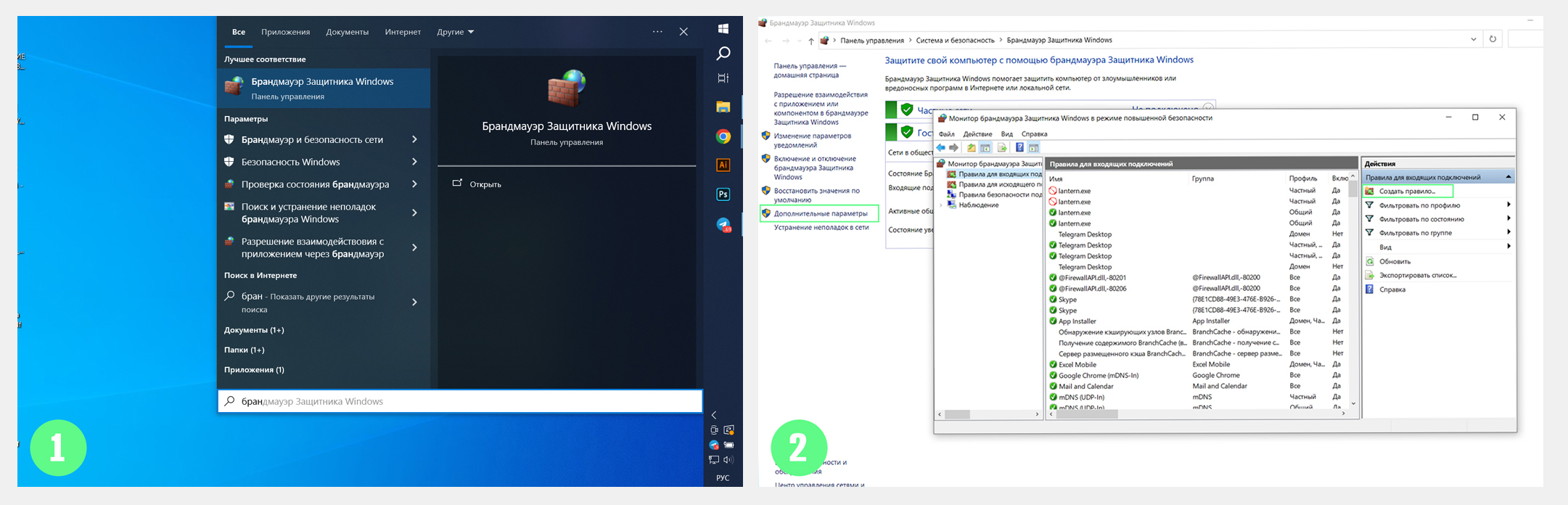The image size is (1568, 505).
Task: Select the Все search tab
Action: (x=239, y=32)
